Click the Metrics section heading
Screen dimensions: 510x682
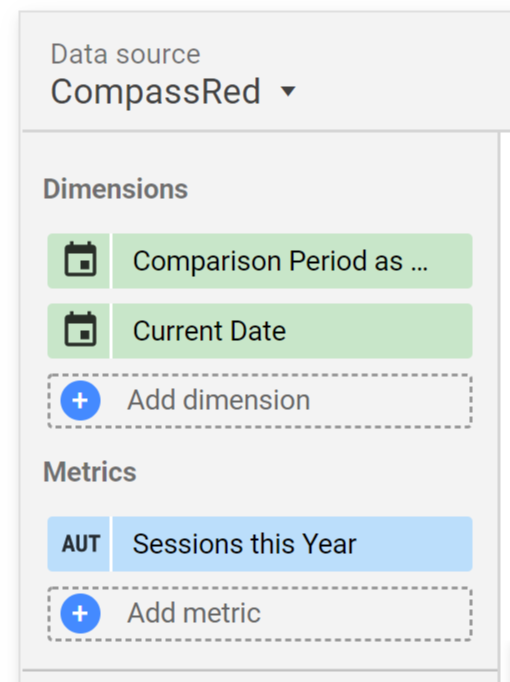[x=90, y=472]
